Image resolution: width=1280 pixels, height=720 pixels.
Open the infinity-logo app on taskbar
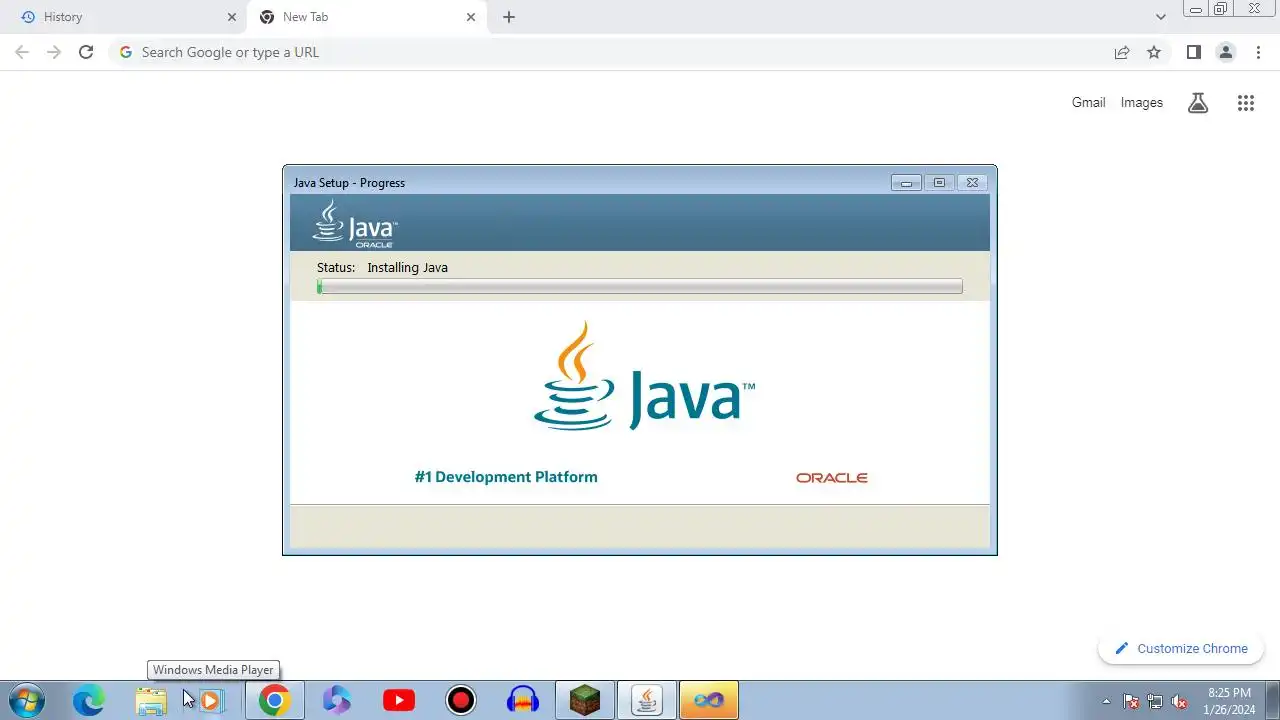pos(709,700)
